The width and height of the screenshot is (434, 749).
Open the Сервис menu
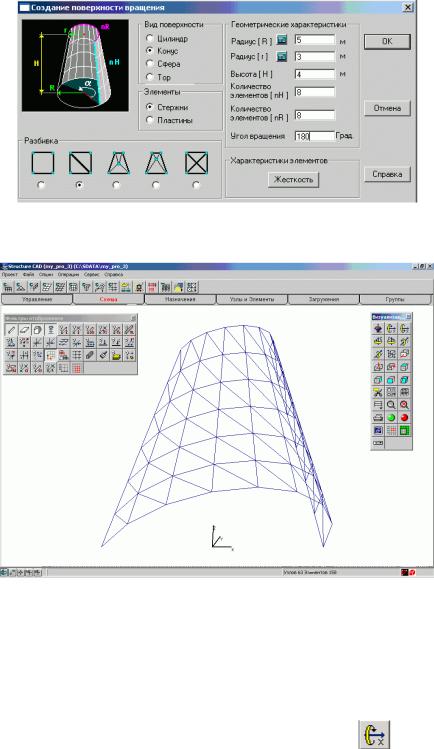tap(91, 275)
